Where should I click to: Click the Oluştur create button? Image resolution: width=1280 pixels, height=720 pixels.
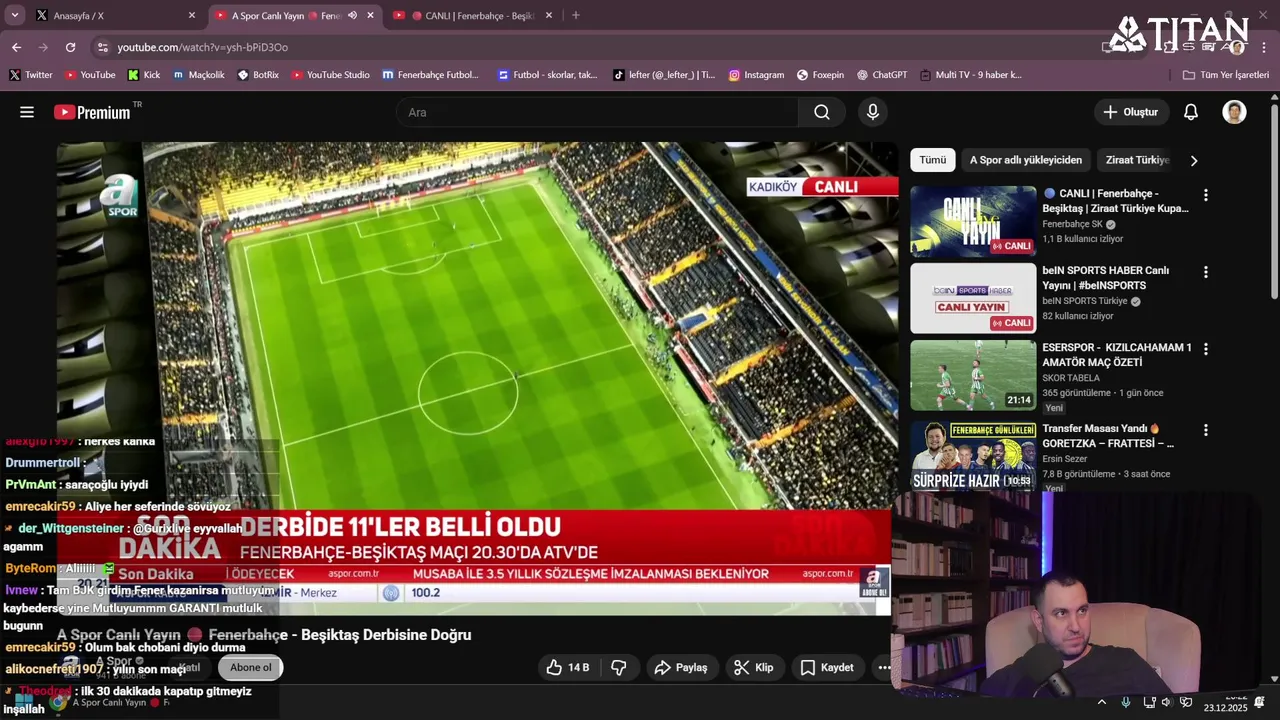point(1131,112)
